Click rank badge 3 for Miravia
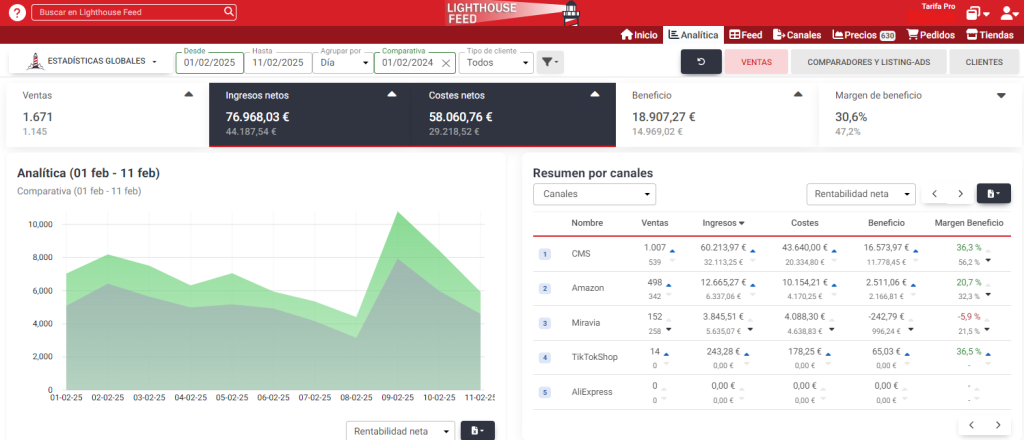Viewport: 1024px width, 440px height. pyautogui.click(x=545, y=323)
